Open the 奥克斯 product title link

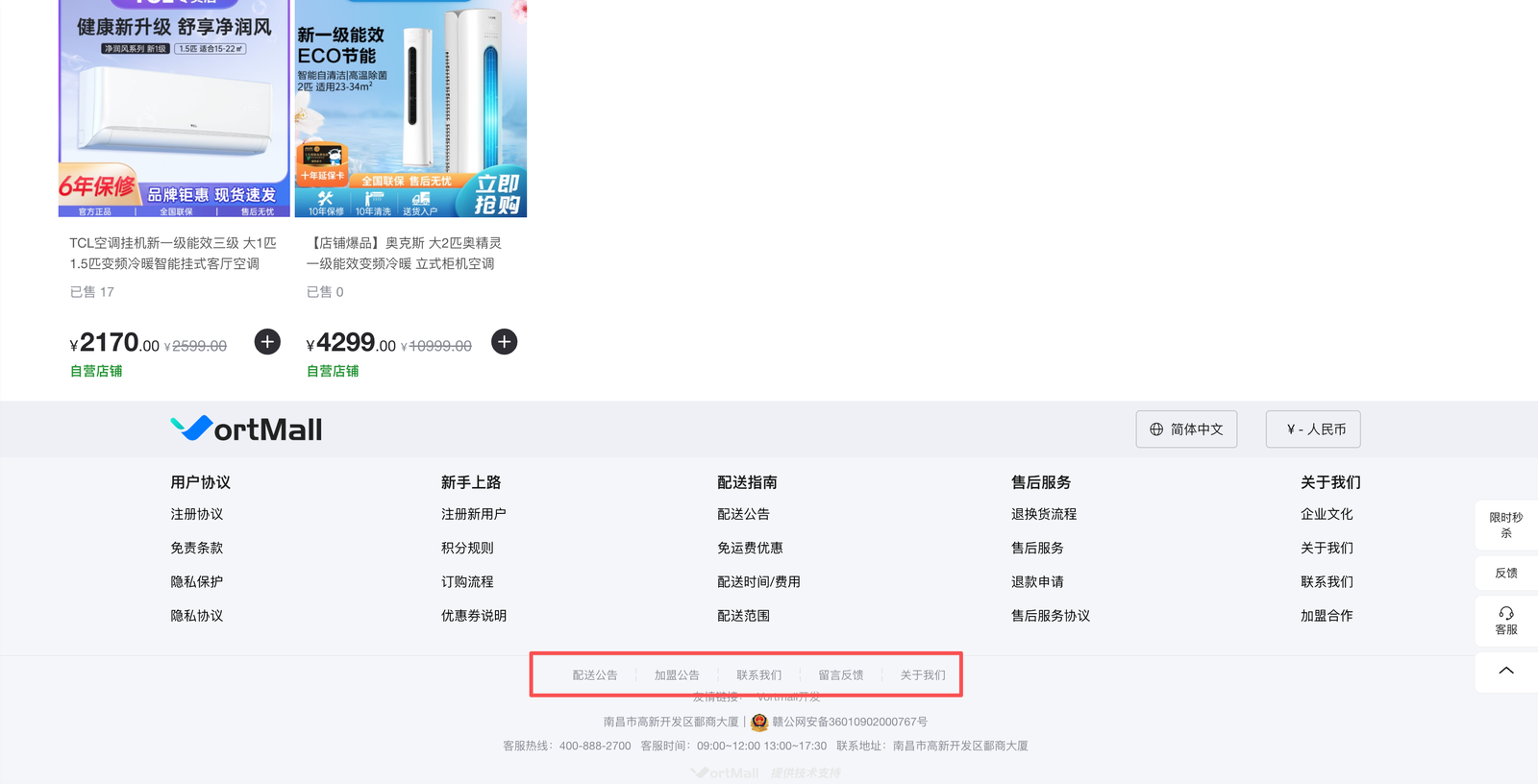404,254
